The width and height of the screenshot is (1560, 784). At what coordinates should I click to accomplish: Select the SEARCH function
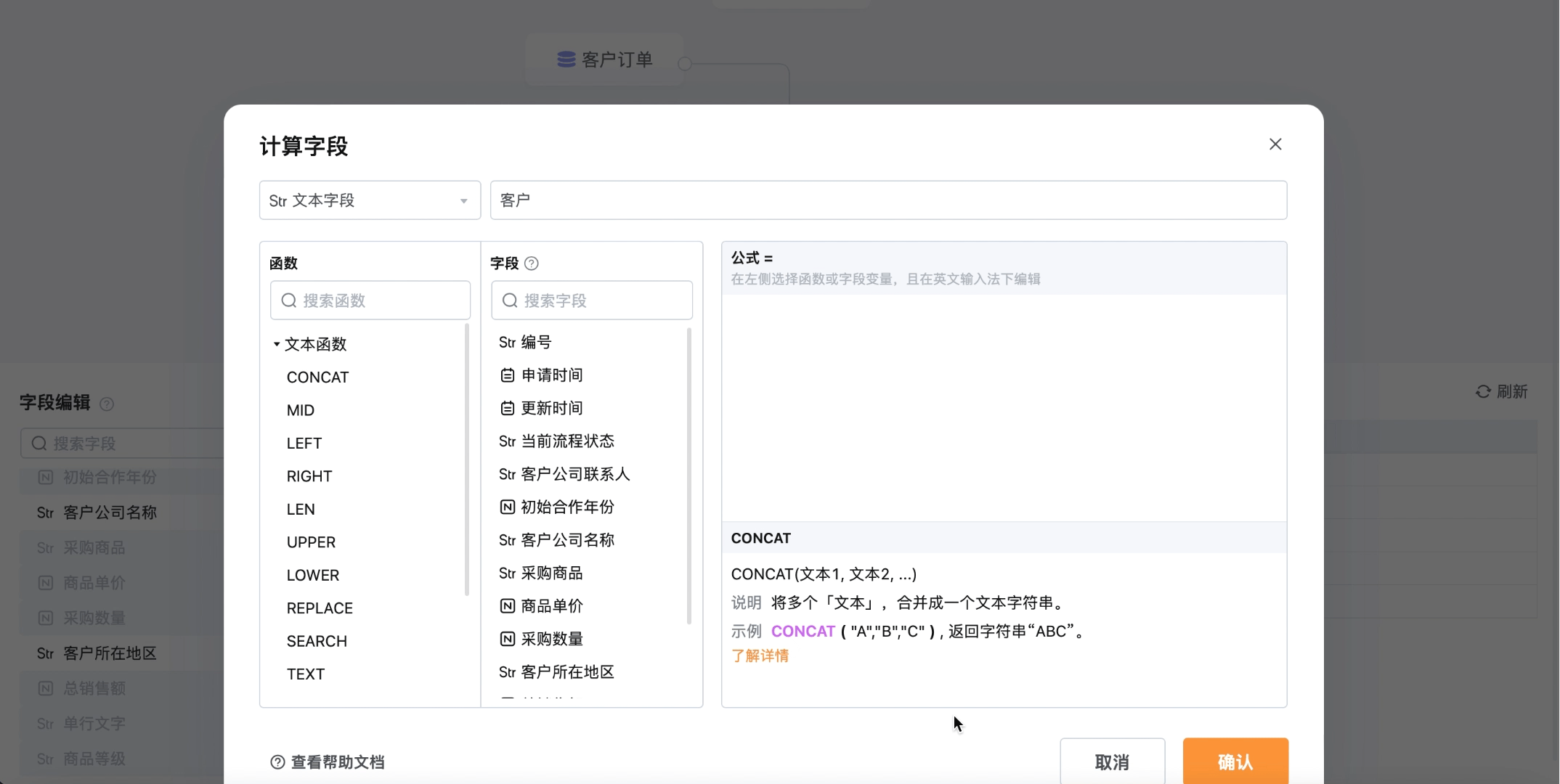[317, 642]
